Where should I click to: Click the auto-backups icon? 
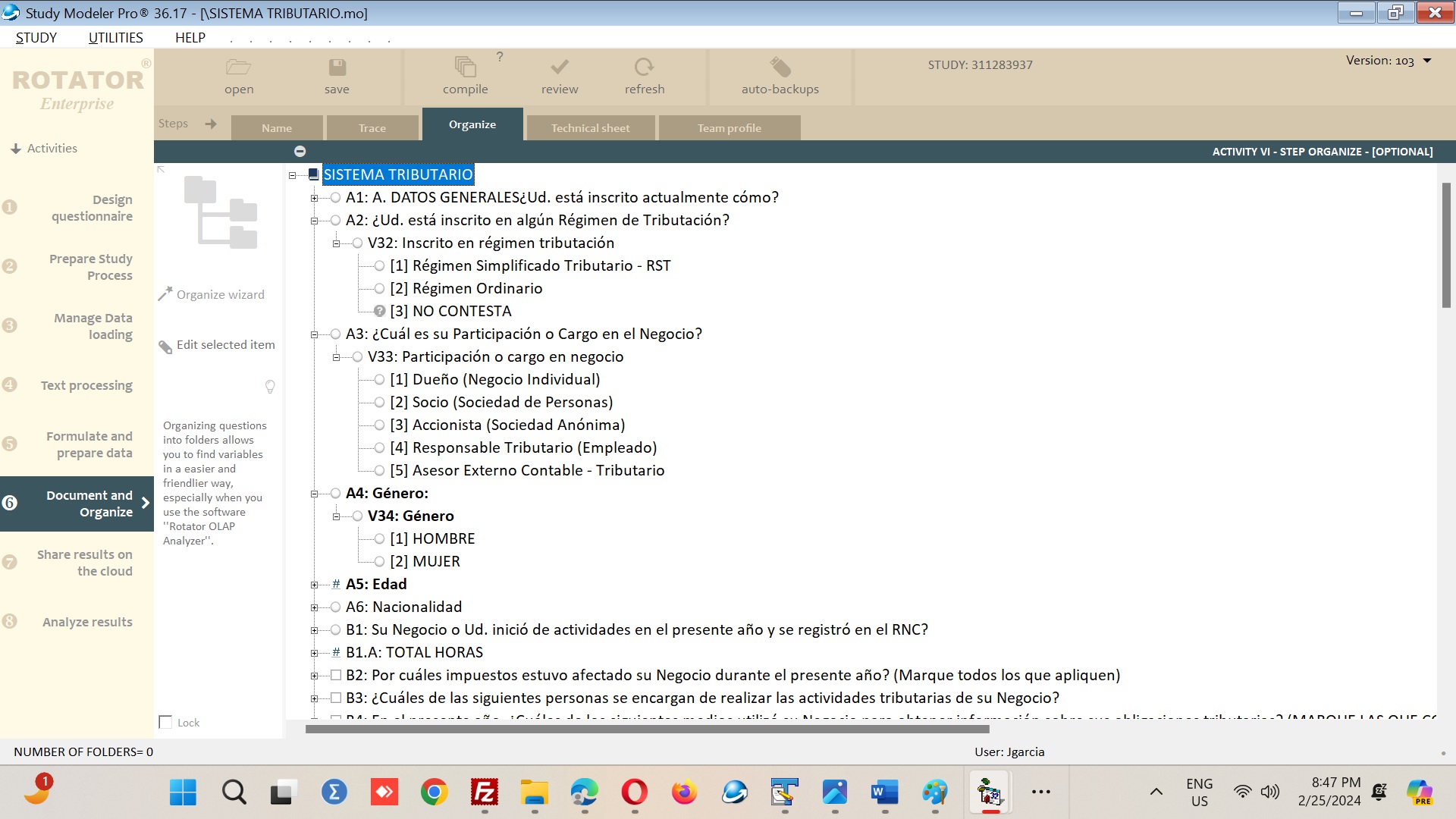click(x=780, y=67)
